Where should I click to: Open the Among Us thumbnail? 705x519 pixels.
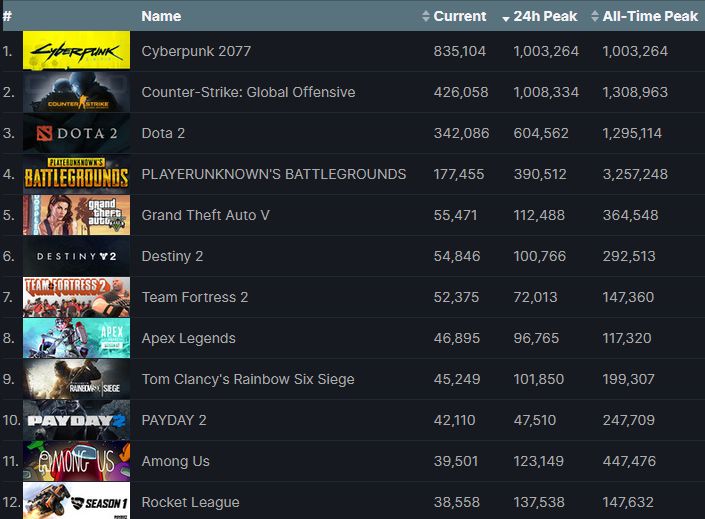(x=76, y=461)
